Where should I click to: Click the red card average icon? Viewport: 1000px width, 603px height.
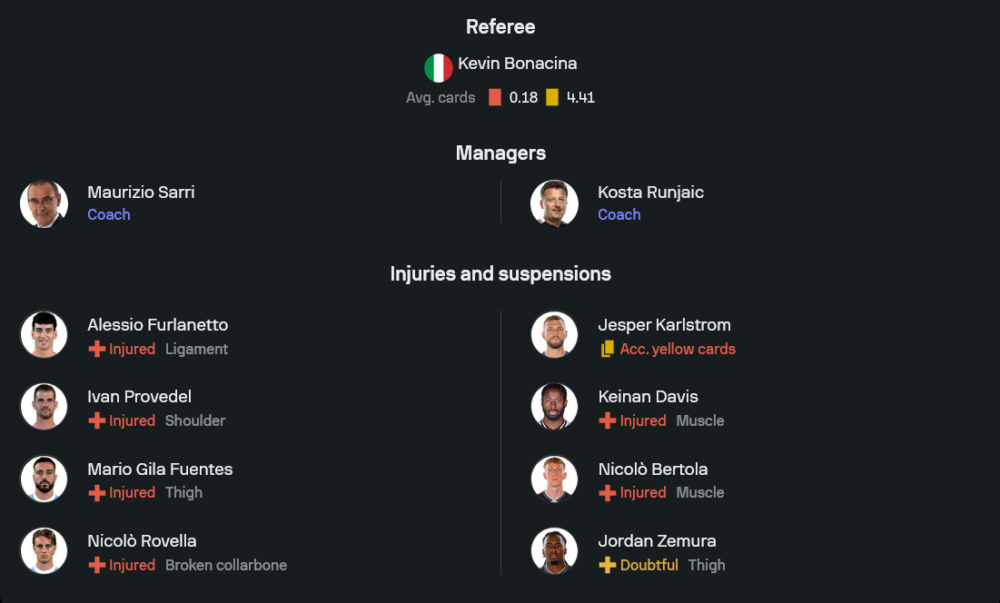(495, 98)
